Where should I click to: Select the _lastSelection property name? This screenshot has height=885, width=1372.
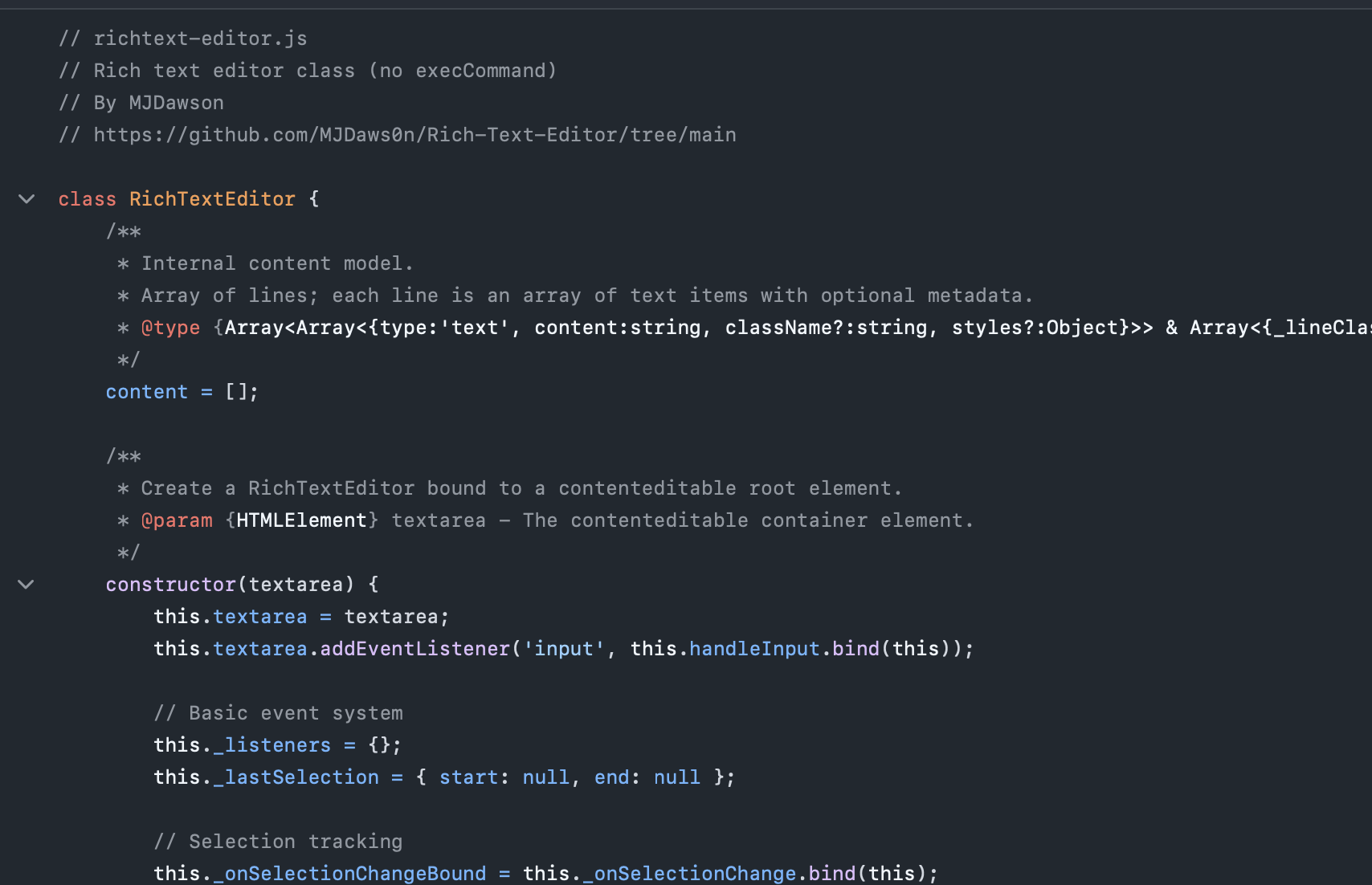(x=296, y=777)
